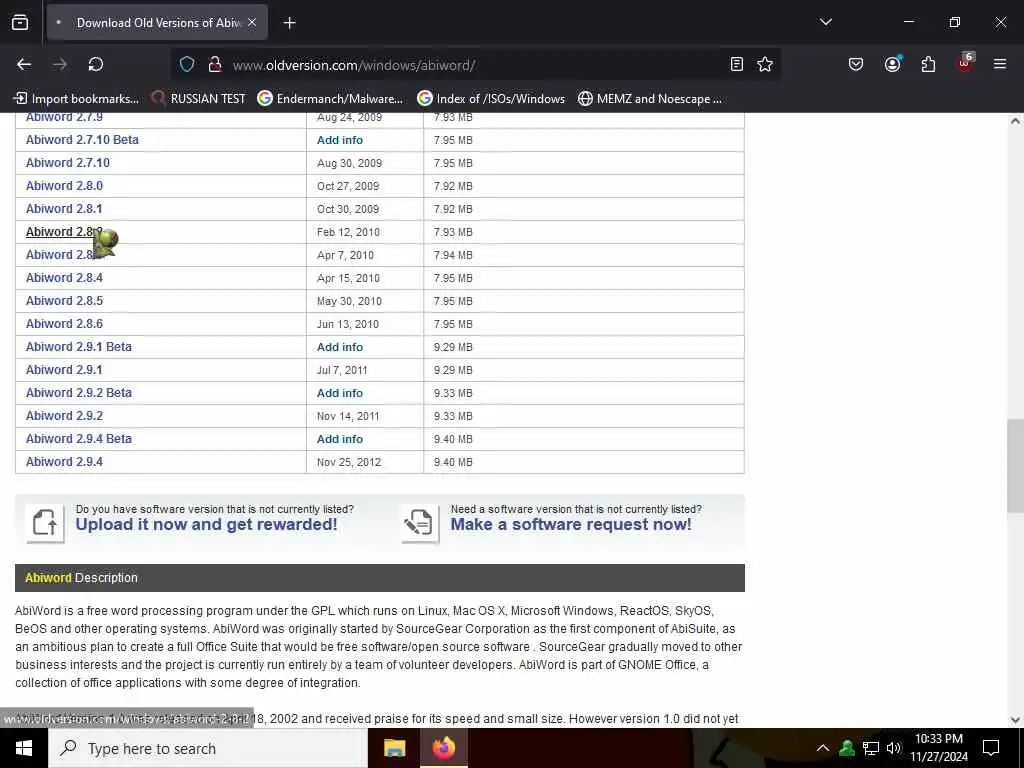
Task: Open a new tab
Action: pos(290,23)
